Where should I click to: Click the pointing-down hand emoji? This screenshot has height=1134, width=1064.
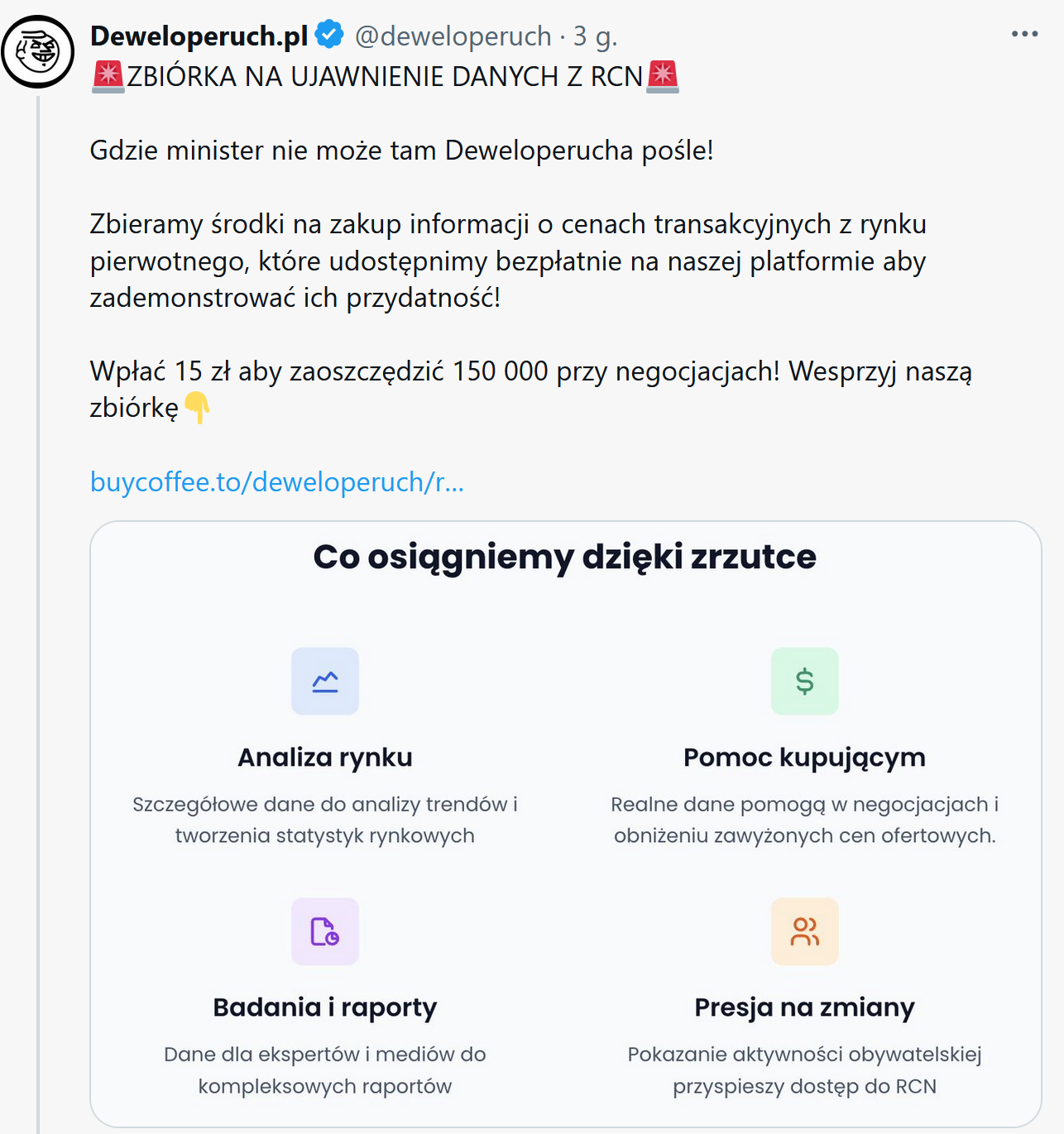[197, 408]
